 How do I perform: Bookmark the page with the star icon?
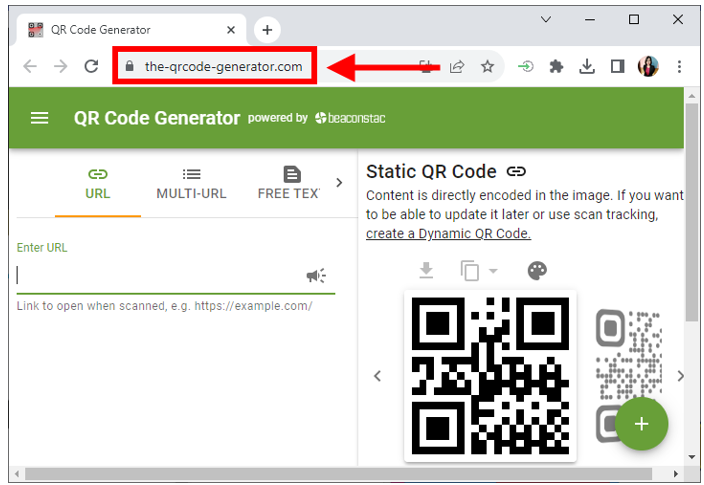[x=487, y=67]
